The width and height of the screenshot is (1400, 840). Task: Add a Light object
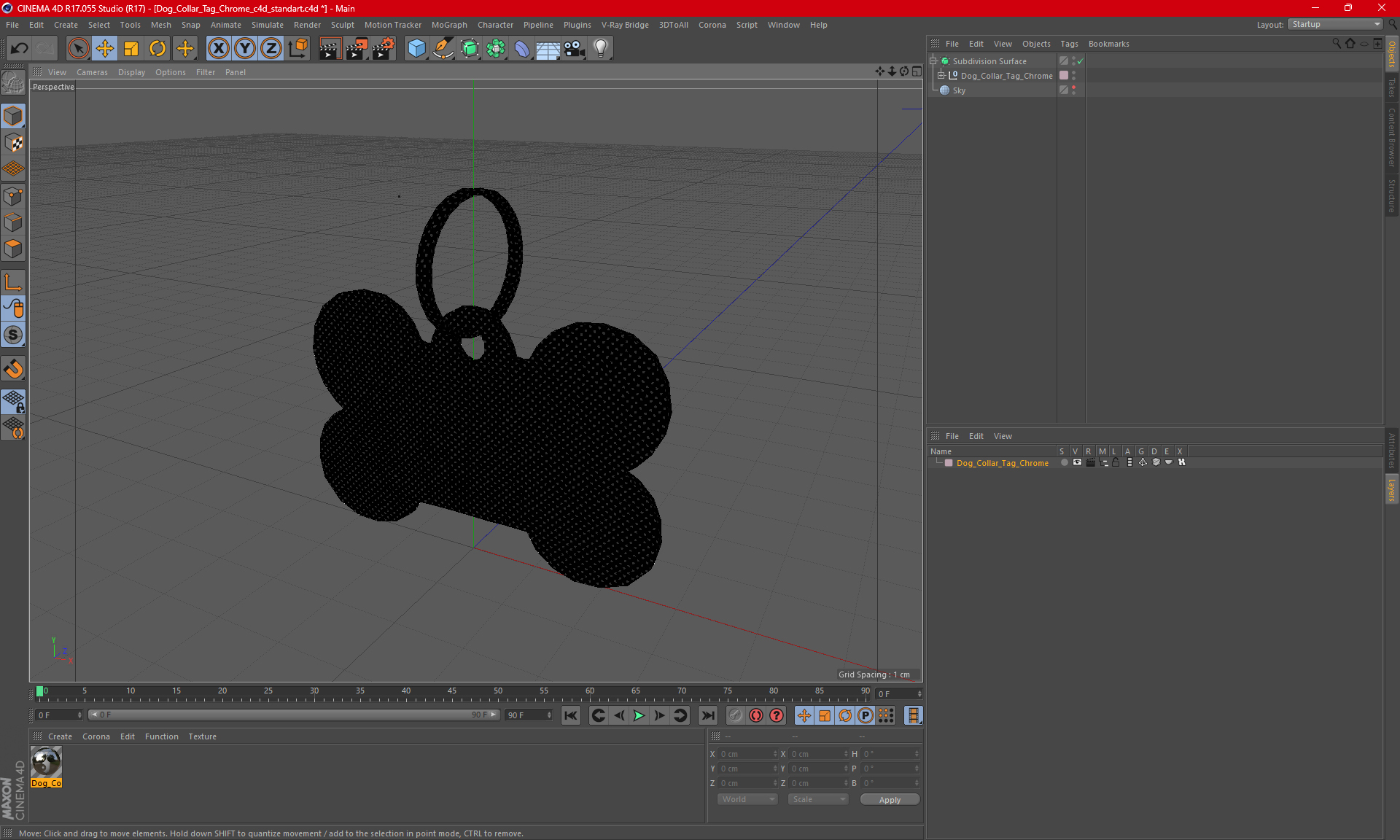pos(601,49)
